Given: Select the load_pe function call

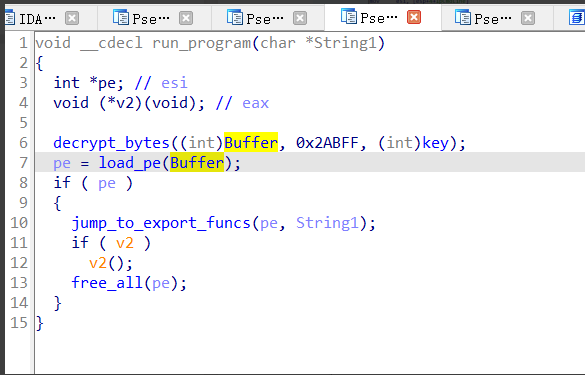Looking at the screenshot, I should (129, 163).
